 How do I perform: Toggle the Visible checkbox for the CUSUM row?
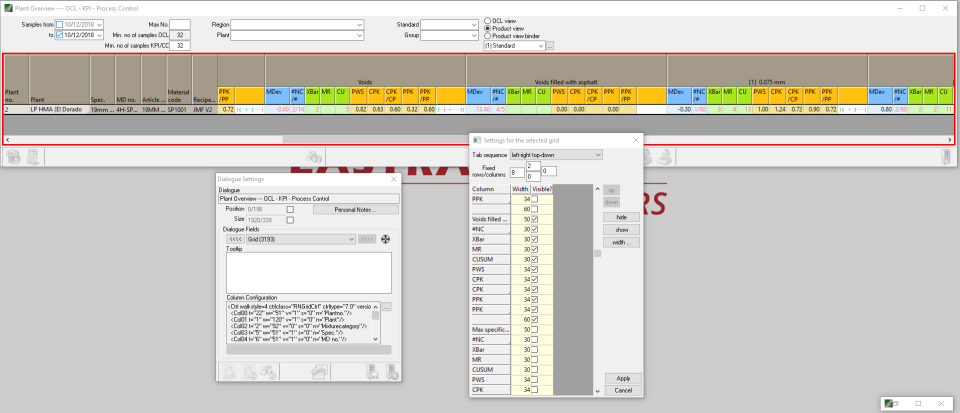point(534,257)
